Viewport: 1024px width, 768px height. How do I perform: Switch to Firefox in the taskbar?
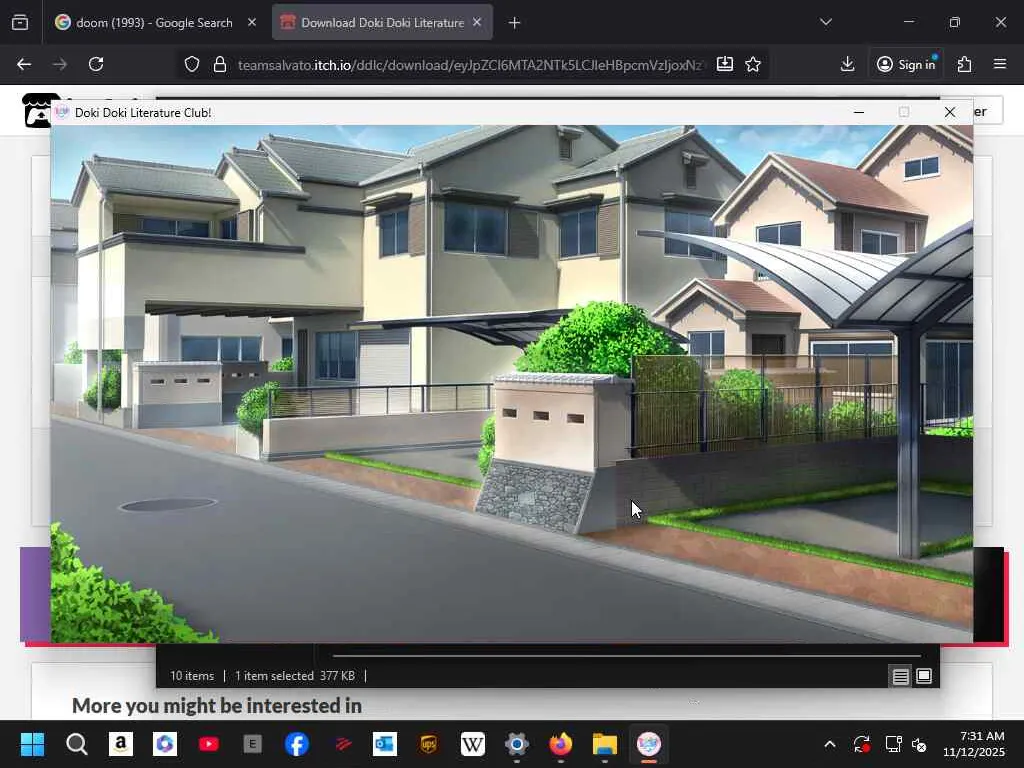click(x=560, y=744)
